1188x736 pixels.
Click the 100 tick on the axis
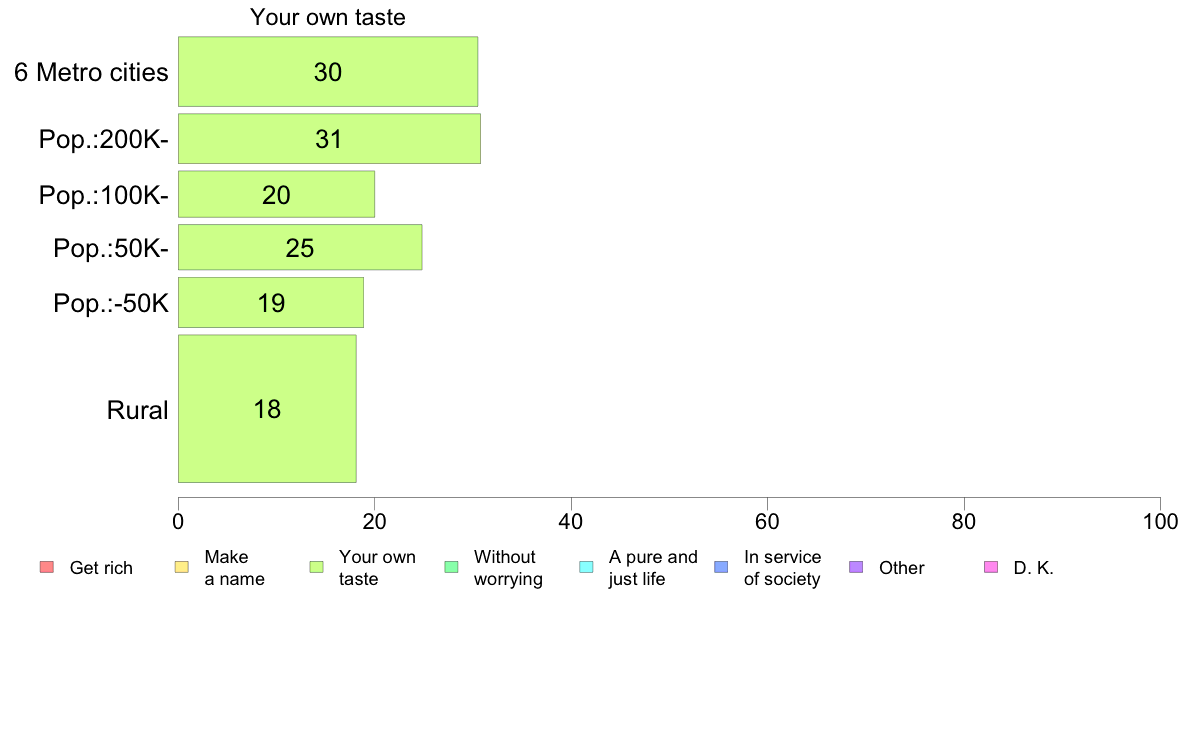click(x=1160, y=521)
